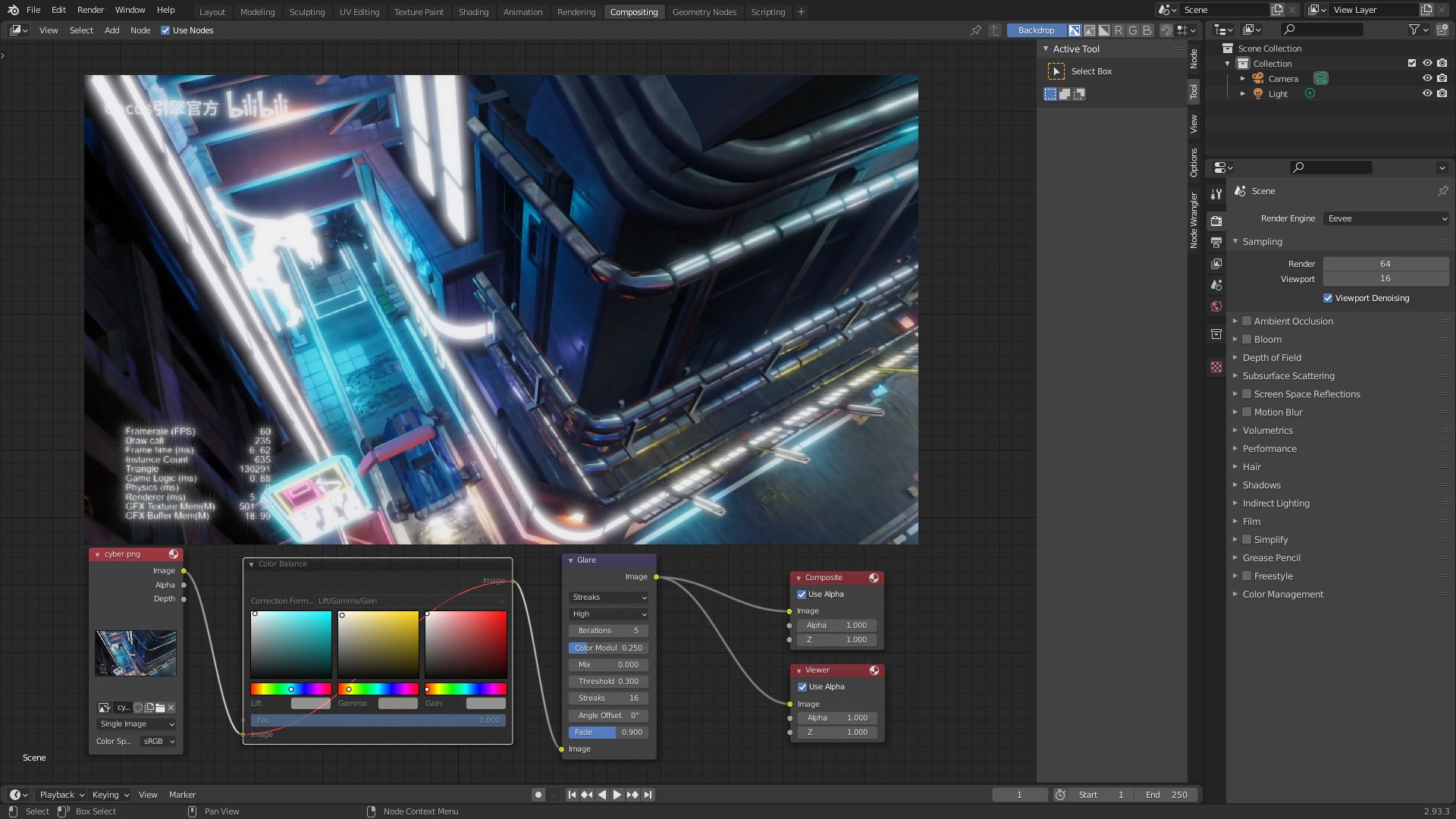Screen dimensions: 1456x819
Task: Open the View Layer properties icon
Action: (x=1216, y=264)
